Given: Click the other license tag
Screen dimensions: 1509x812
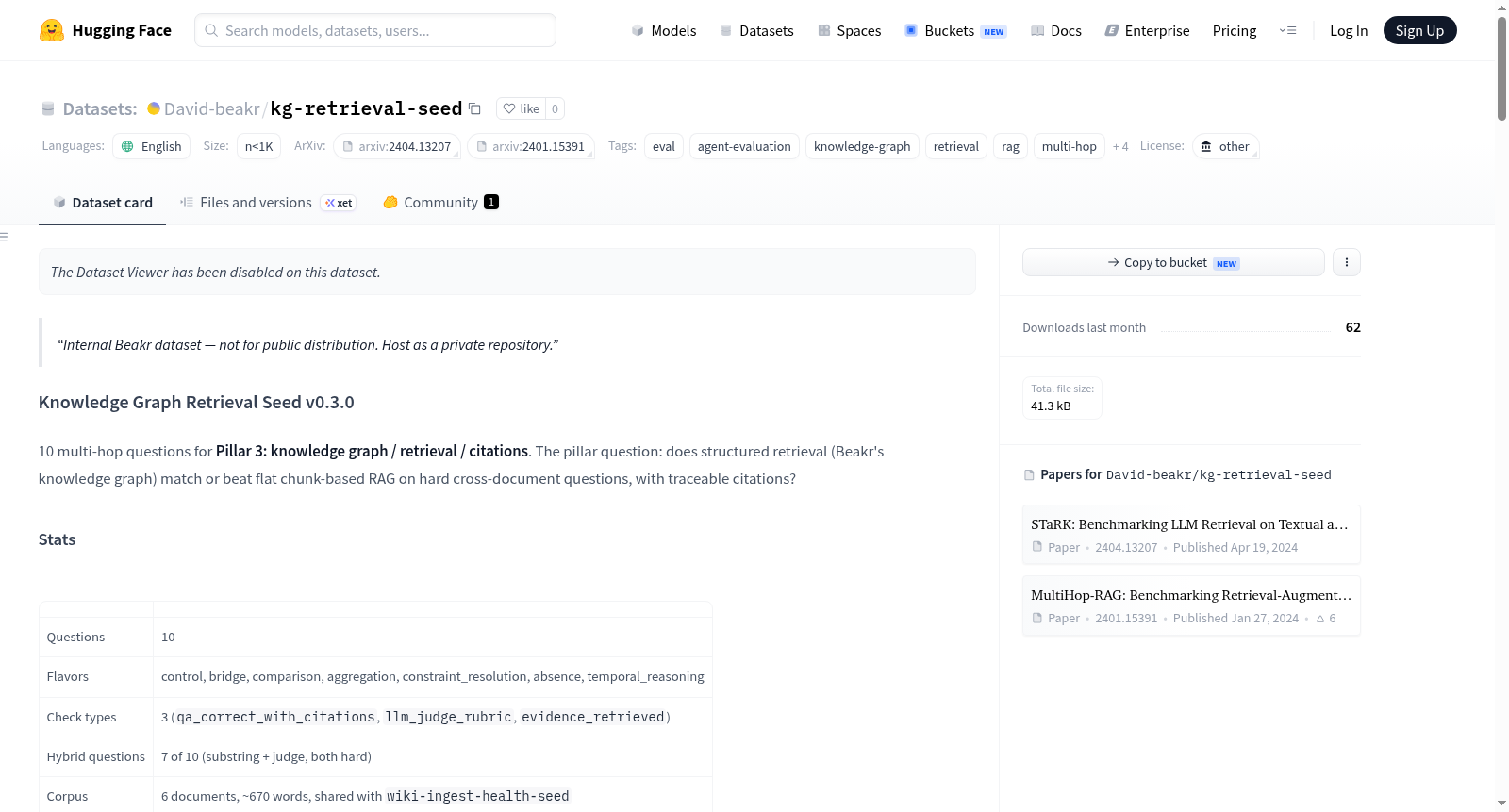Looking at the screenshot, I should [1226, 146].
